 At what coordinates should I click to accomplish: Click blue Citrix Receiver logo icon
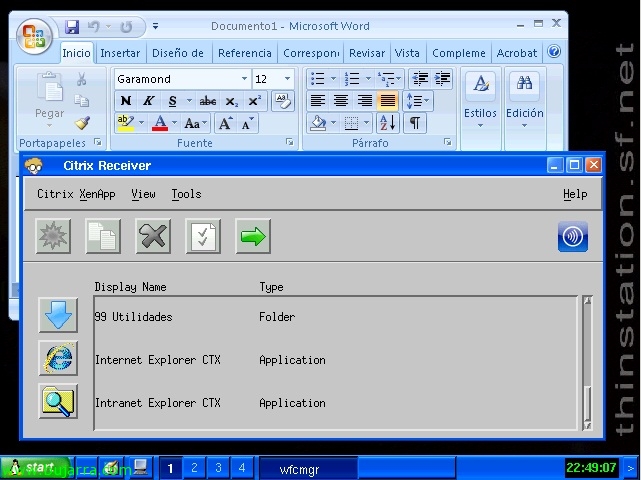(573, 236)
